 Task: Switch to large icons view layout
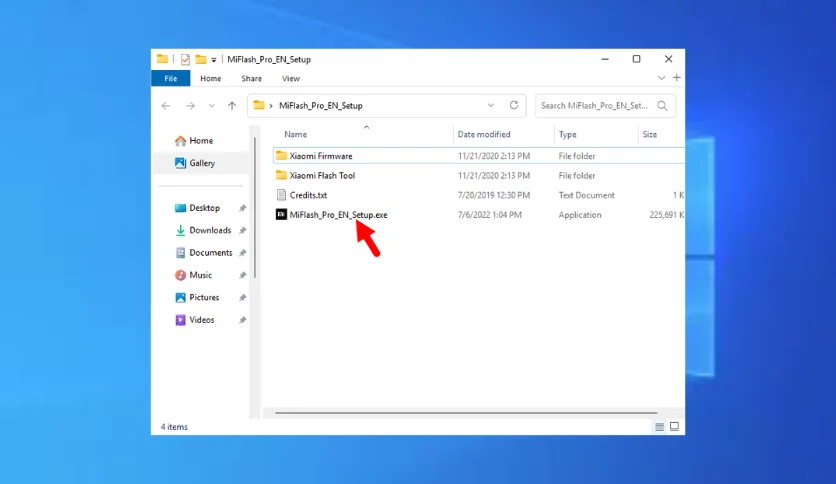(674, 426)
